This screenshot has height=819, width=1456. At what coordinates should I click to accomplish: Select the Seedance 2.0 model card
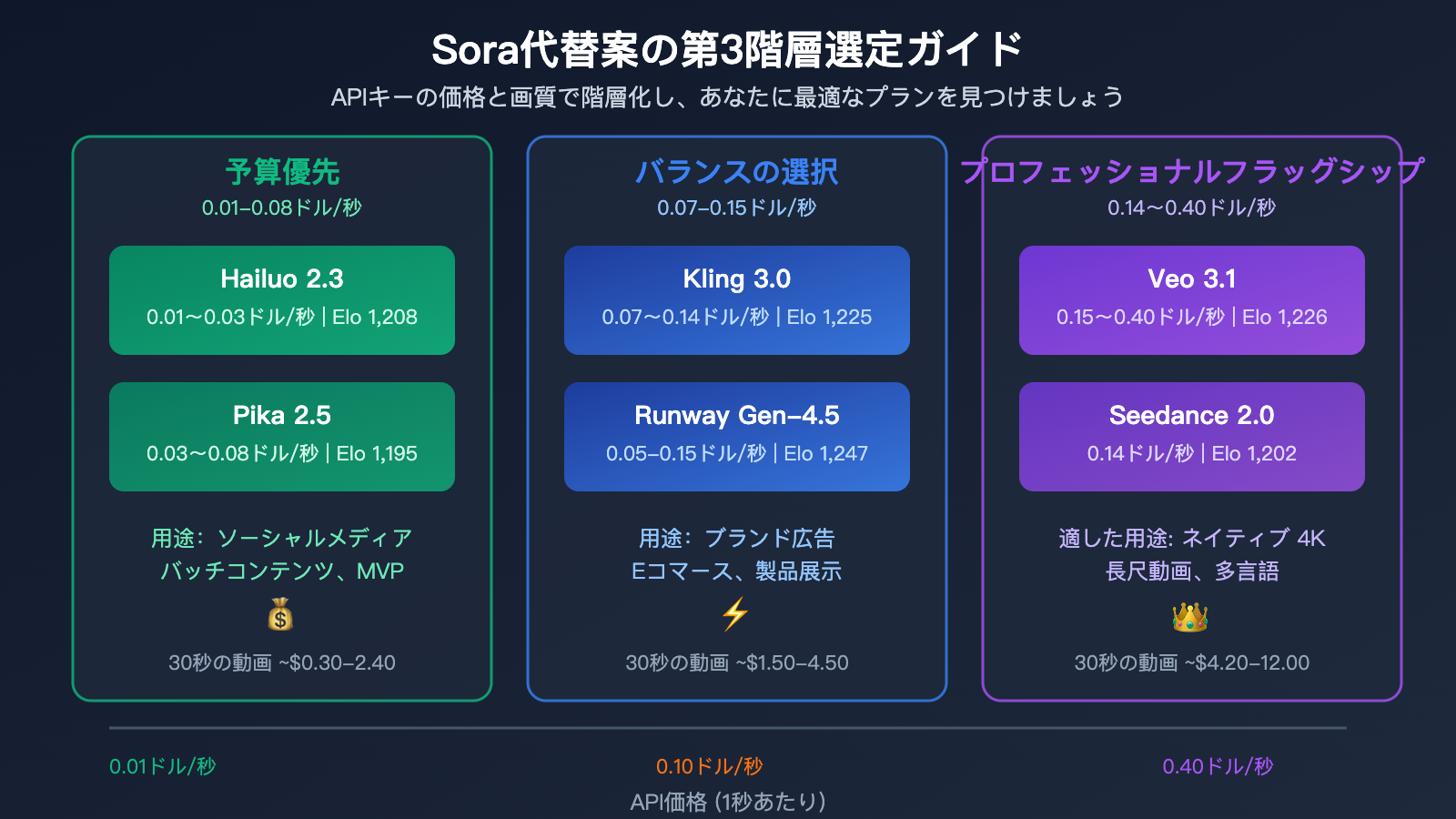tap(1191, 436)
